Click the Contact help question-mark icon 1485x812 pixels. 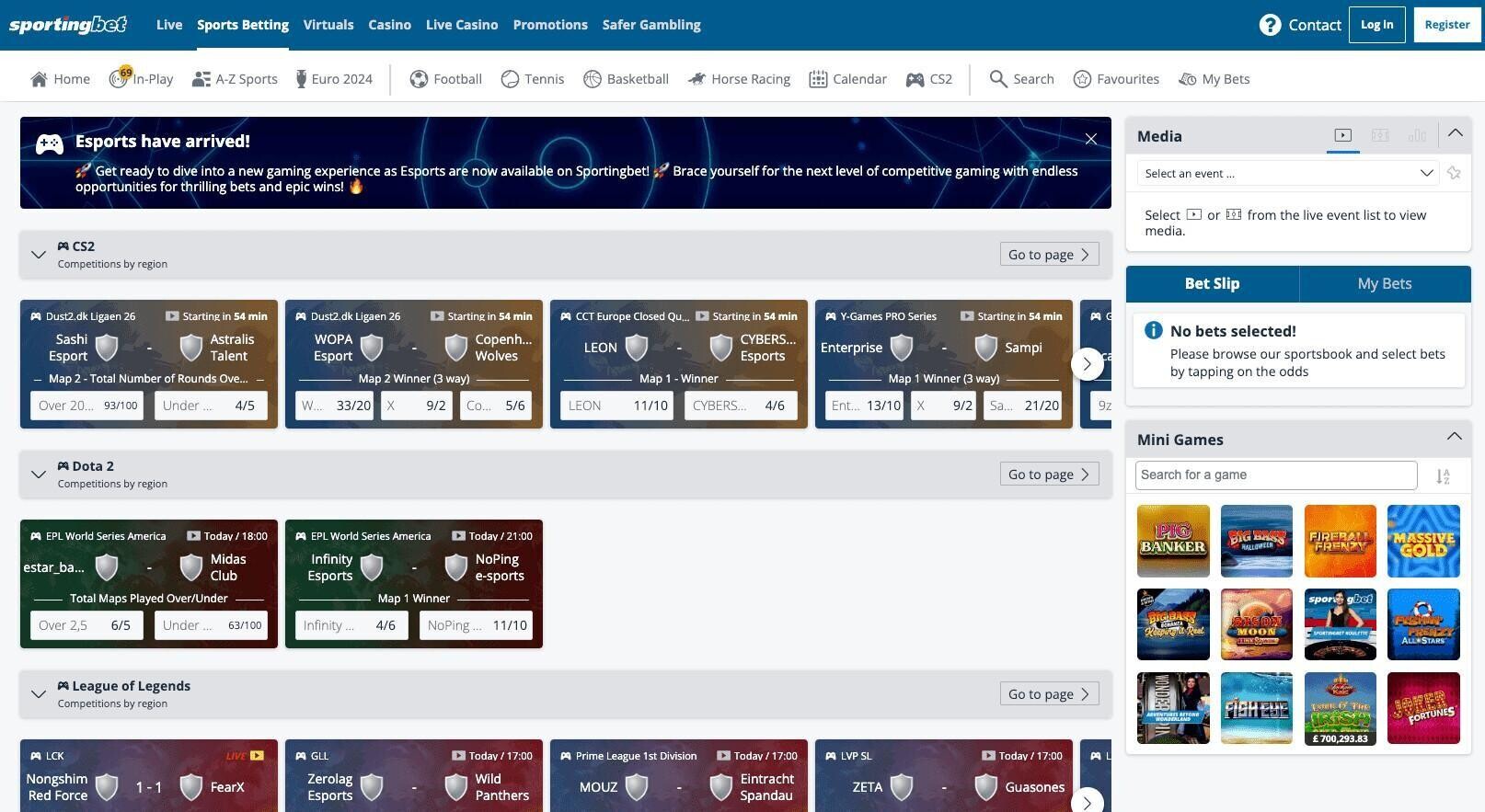(x=1270, y=25)
